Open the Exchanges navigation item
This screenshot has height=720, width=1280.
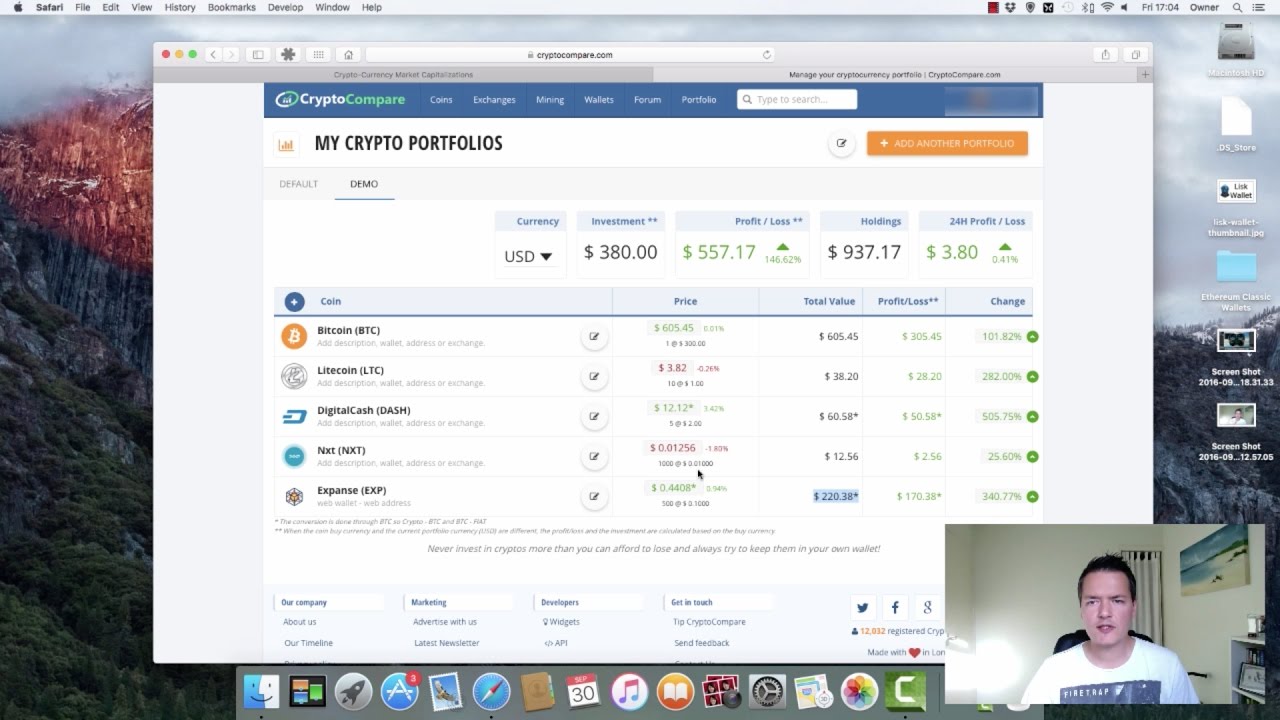[494, 100]
